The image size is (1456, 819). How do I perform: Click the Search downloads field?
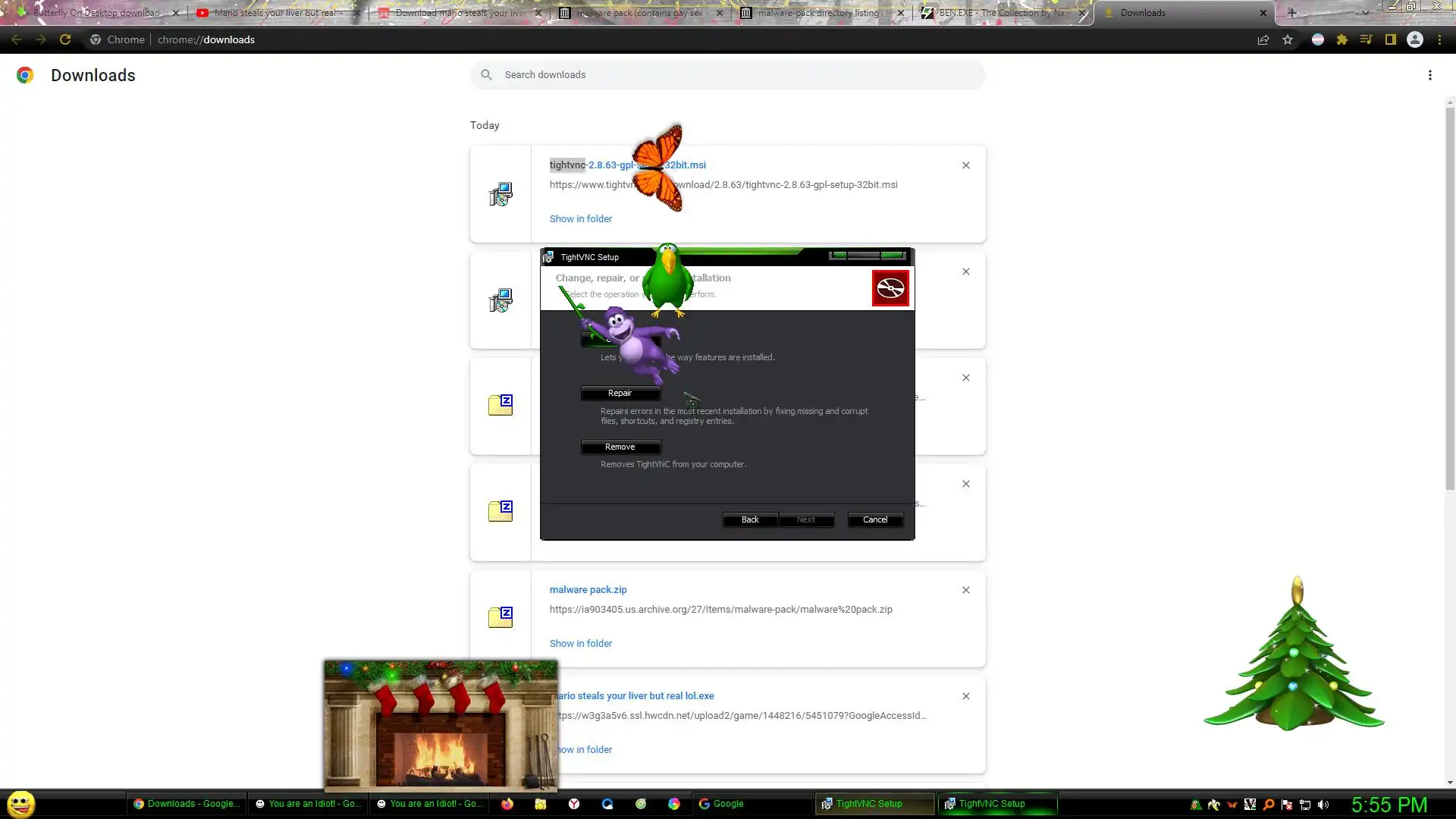click(728, 75)
